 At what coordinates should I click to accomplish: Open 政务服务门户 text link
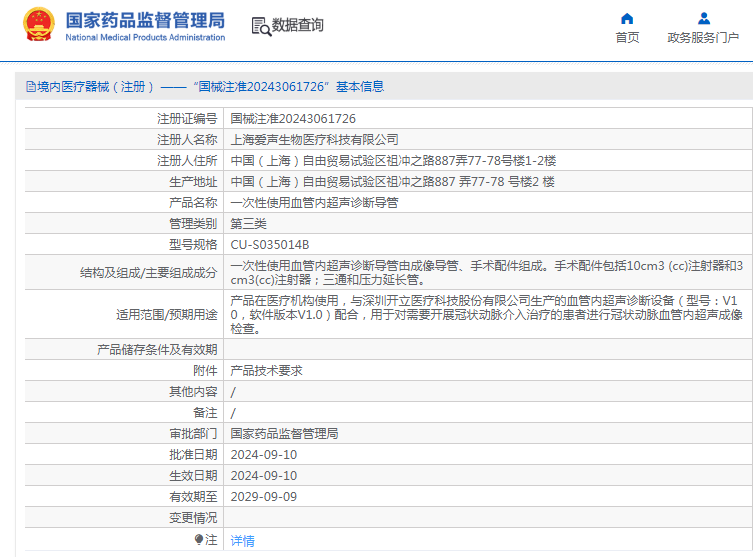tap(703, 37)
